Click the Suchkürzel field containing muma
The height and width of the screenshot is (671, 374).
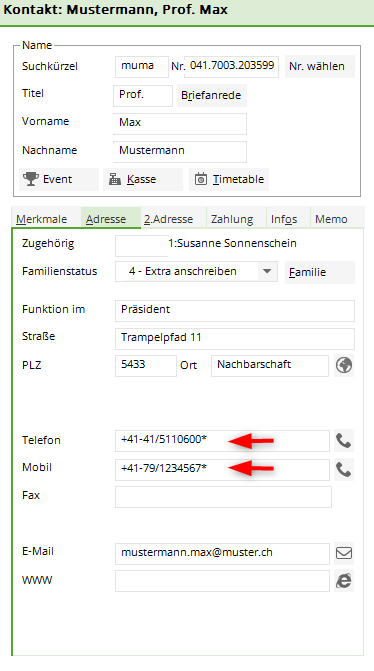pyautogui.click(x=142, y=67)
